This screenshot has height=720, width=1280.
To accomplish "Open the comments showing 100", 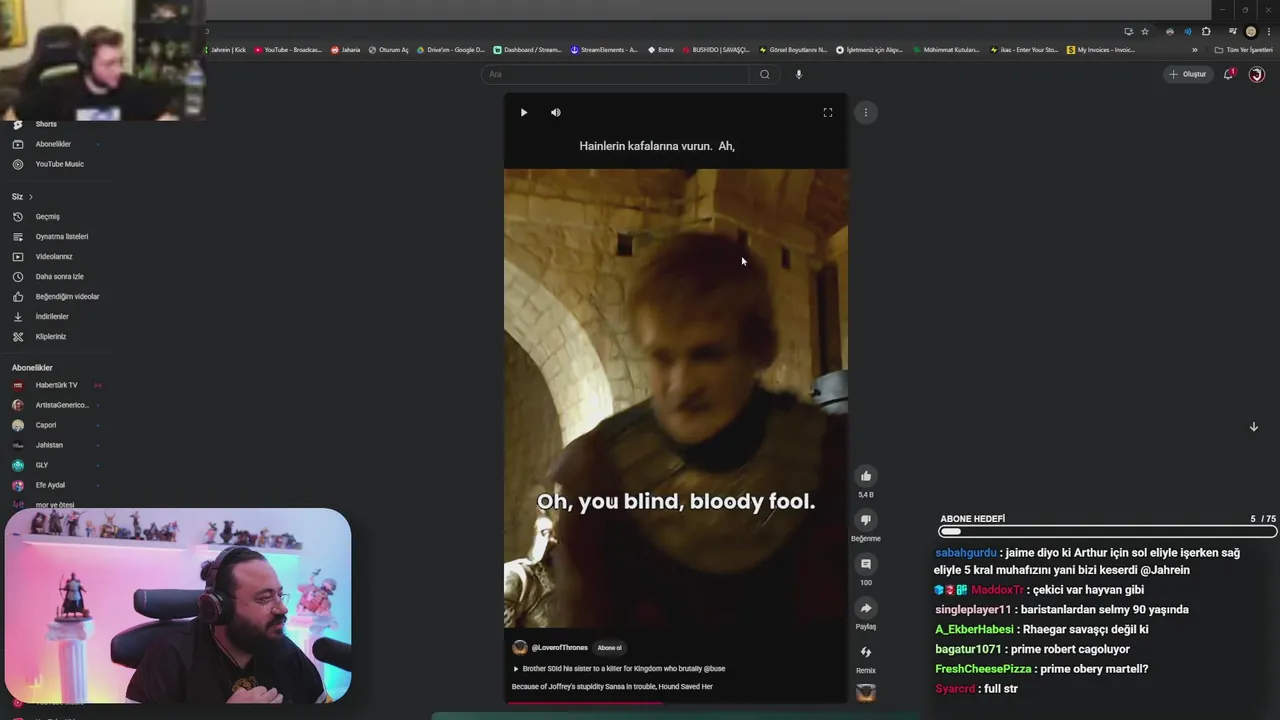I will [x=866, y=564].
